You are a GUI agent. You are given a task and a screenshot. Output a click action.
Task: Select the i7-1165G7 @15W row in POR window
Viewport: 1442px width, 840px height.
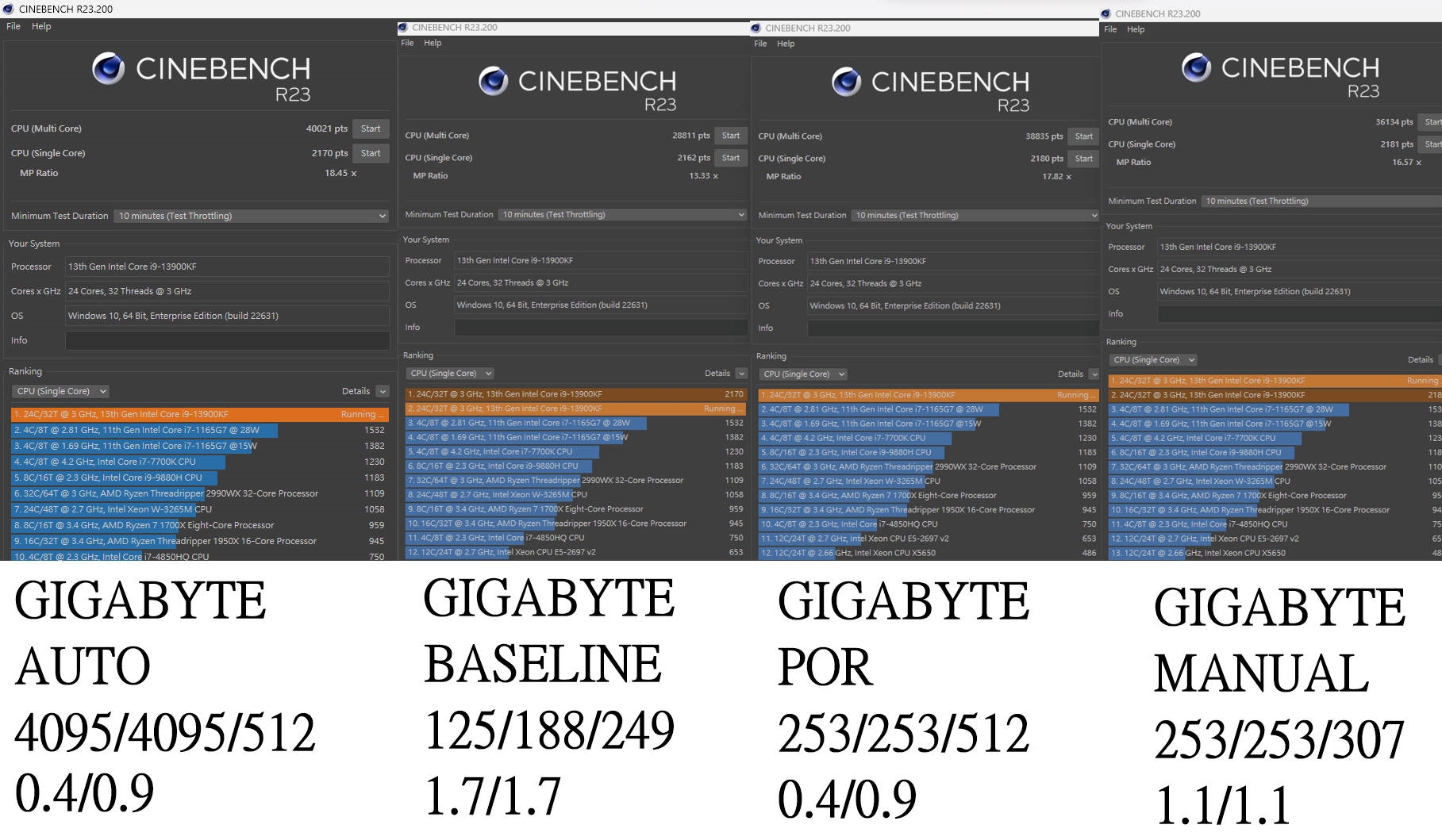929,424
